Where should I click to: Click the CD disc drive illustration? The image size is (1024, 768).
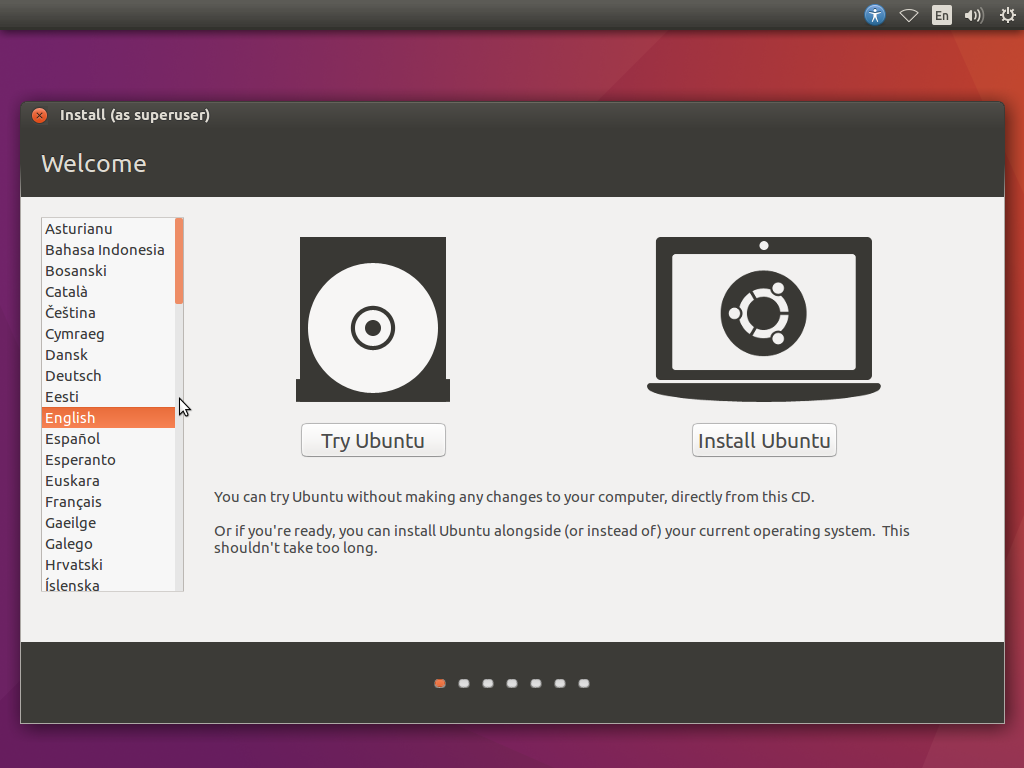tap(373, 319)
